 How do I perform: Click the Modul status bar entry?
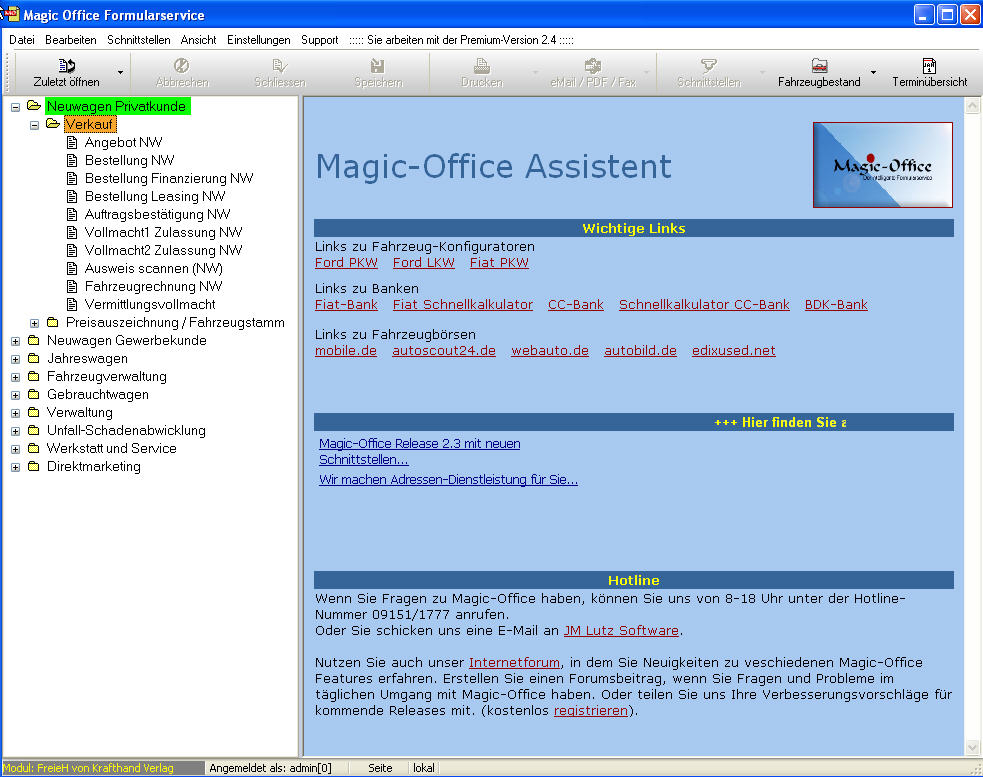(103, 768)
